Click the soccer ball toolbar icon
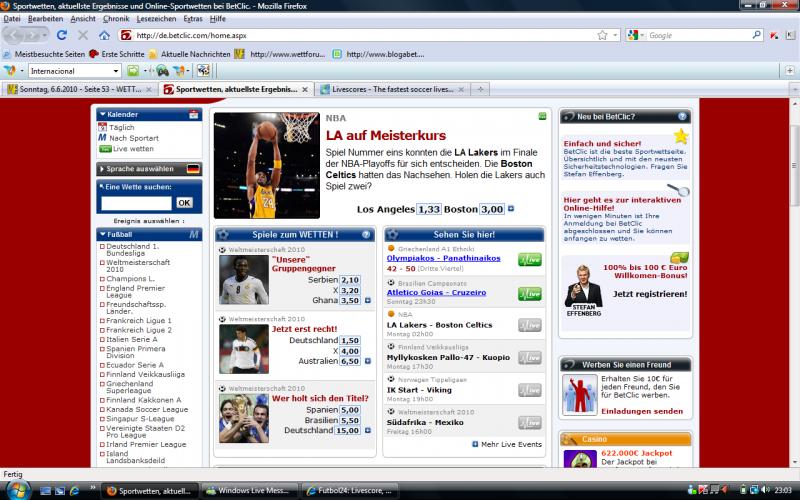800x500 pixels. (204, 70)
